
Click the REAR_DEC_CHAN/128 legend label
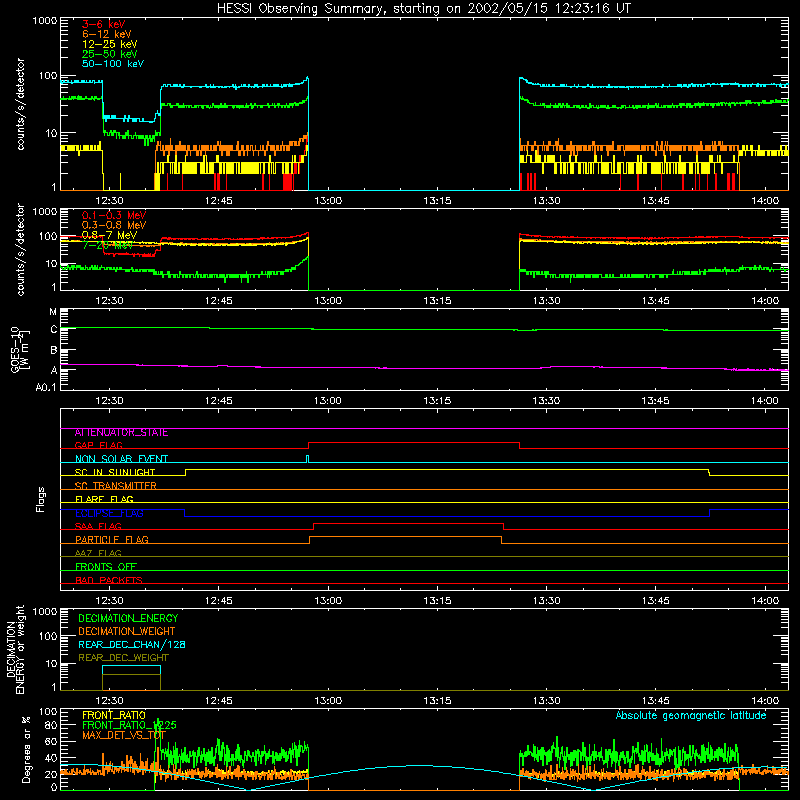[x=132, y=645]
